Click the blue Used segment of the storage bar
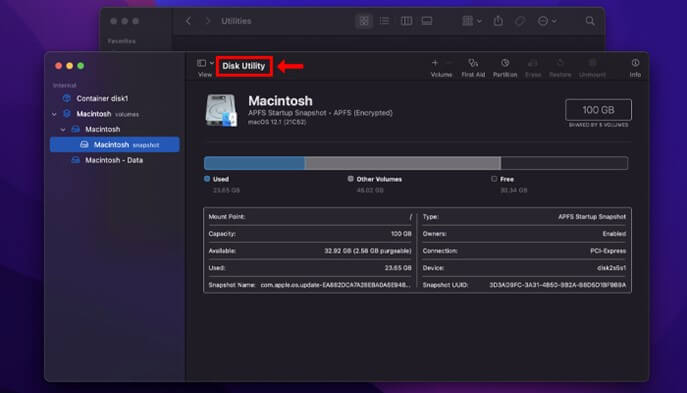Image resolution: width=687 pixels, height=393 pixels. [x=255, y=163]
